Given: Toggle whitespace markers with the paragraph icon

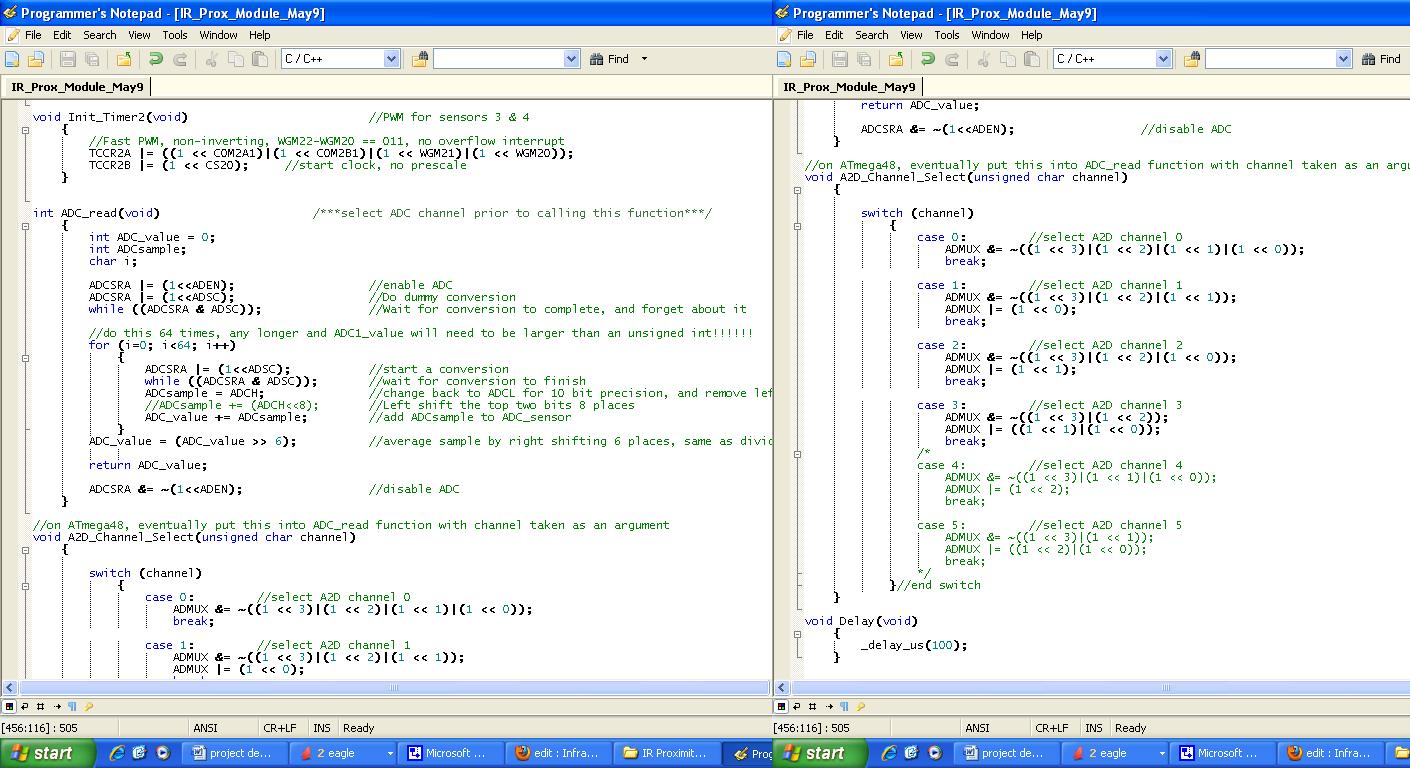Looking at the screenshot, I should pyautogui.click(x=73, y=706).
